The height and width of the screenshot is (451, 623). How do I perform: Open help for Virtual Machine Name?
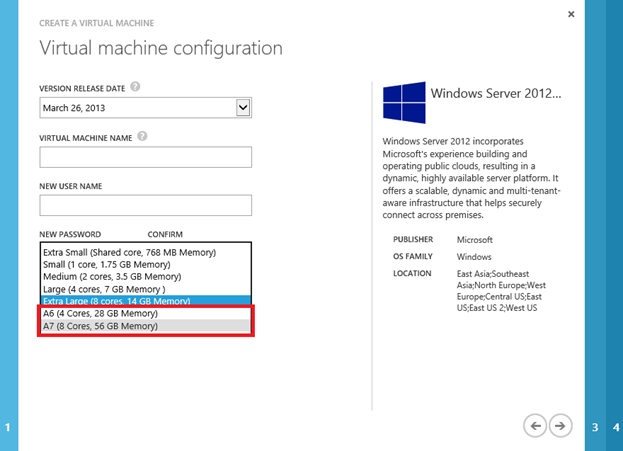coord(142,136)
